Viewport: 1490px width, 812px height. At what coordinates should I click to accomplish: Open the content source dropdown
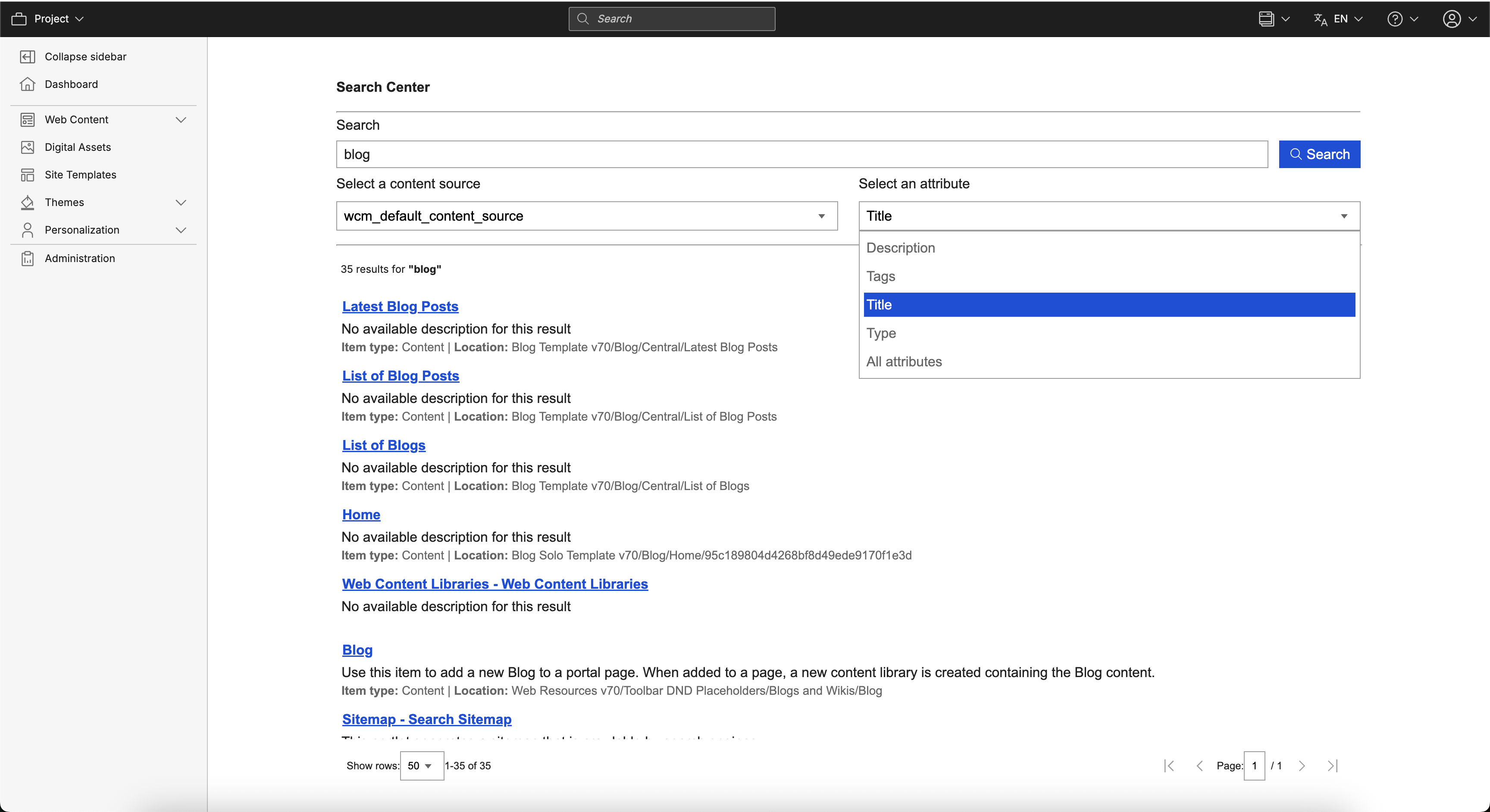pyautogui.click(x=586, y=216)
